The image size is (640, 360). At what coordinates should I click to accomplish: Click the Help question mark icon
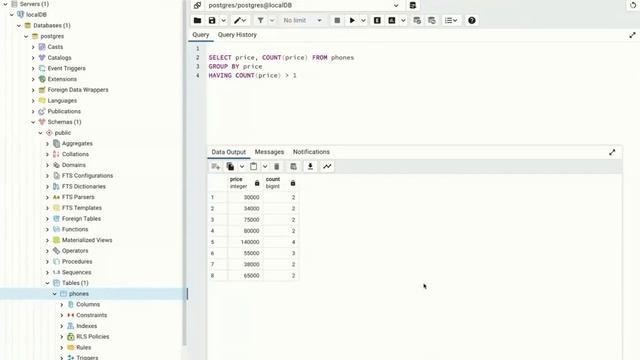471,20
